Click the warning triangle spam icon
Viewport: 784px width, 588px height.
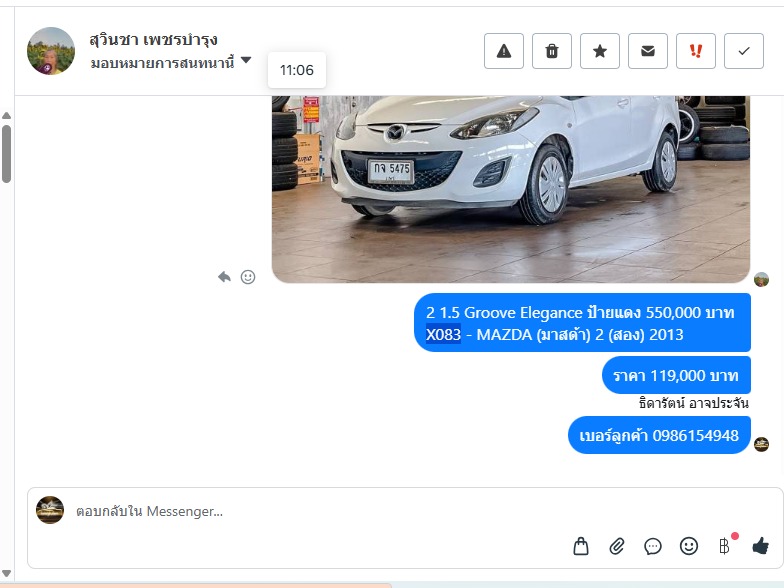504,51
